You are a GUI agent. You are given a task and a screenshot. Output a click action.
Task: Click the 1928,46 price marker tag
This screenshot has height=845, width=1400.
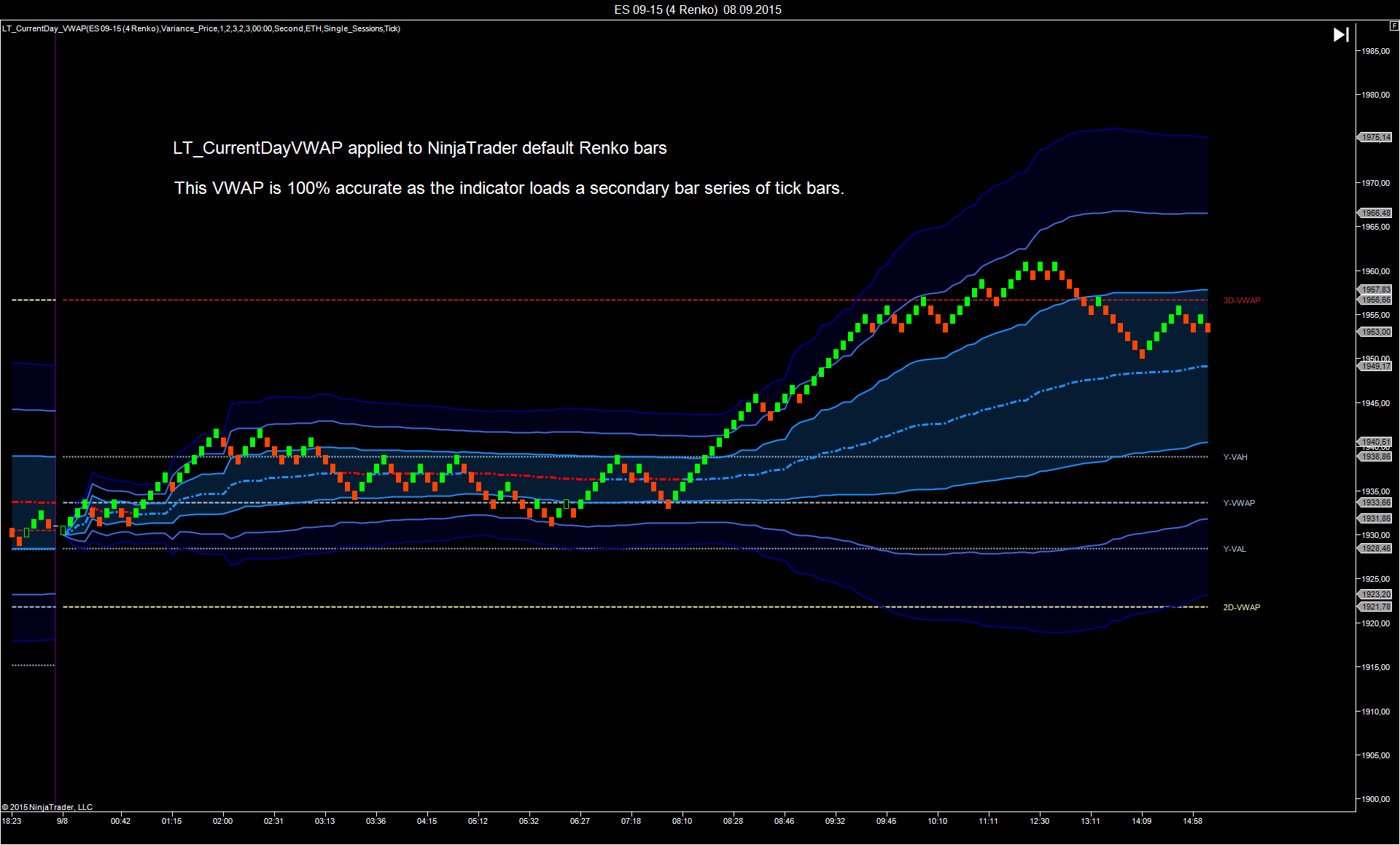click(x=1375, y=548)
